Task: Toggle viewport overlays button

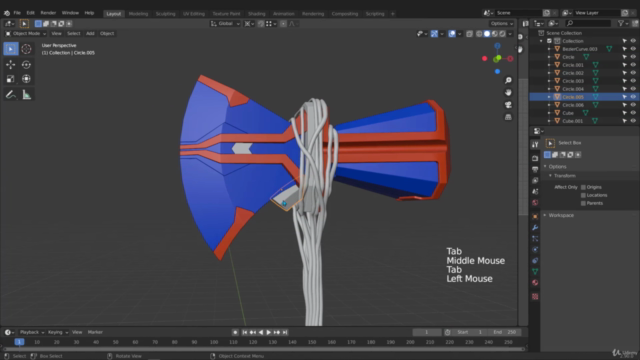Action: pos(452,34)
